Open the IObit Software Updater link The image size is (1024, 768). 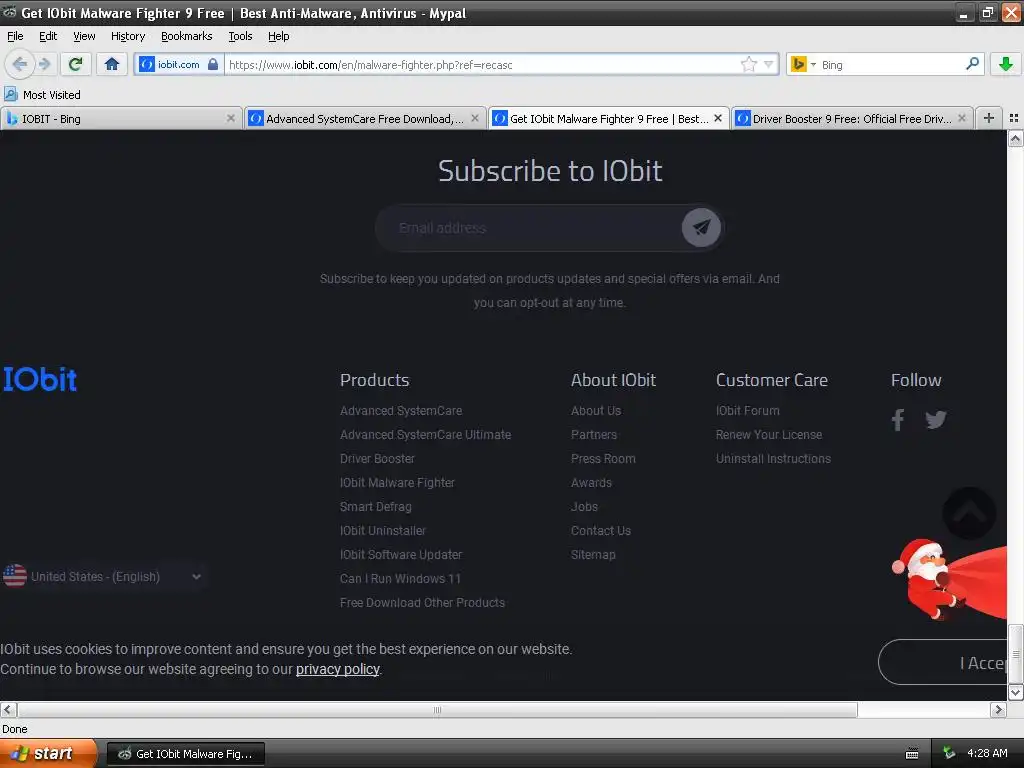point(401,555)
